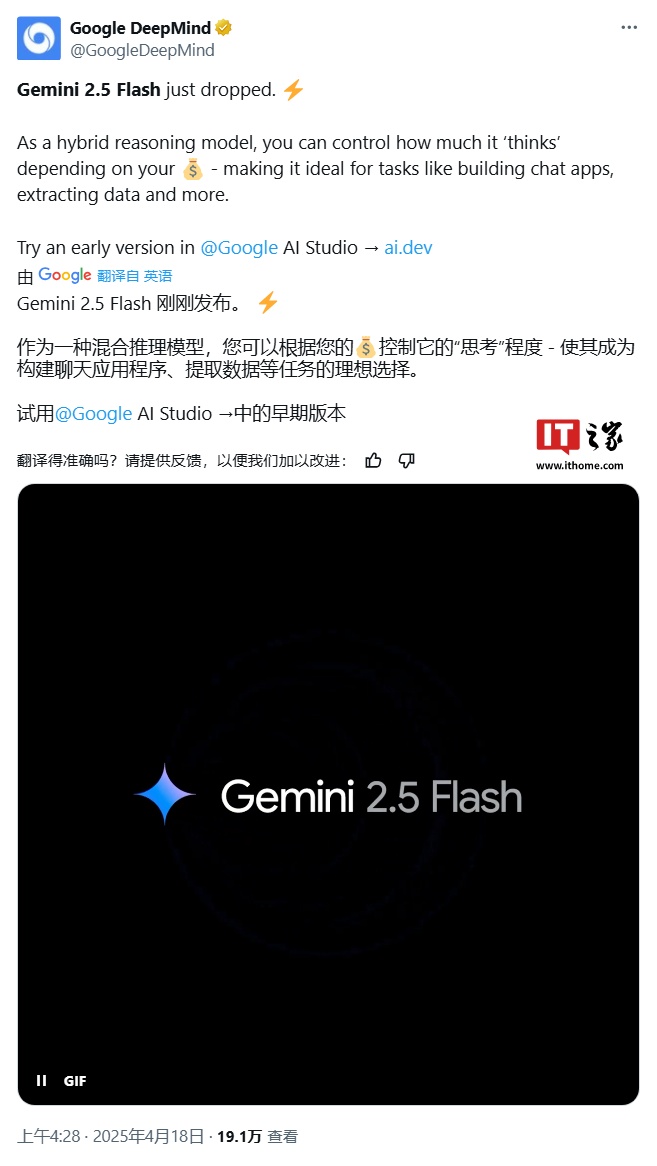Click the gold verified badge
Viewport: 657px width, 1166px height.
[223, 29]
